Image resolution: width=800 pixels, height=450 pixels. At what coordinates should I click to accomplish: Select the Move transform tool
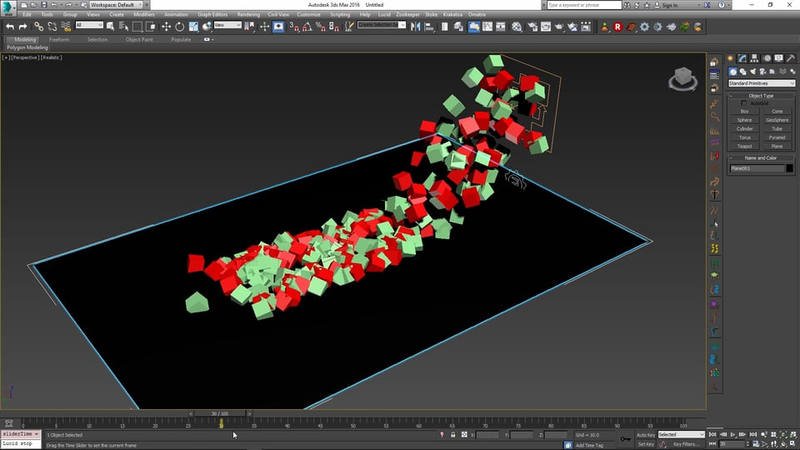click(166, 26)
